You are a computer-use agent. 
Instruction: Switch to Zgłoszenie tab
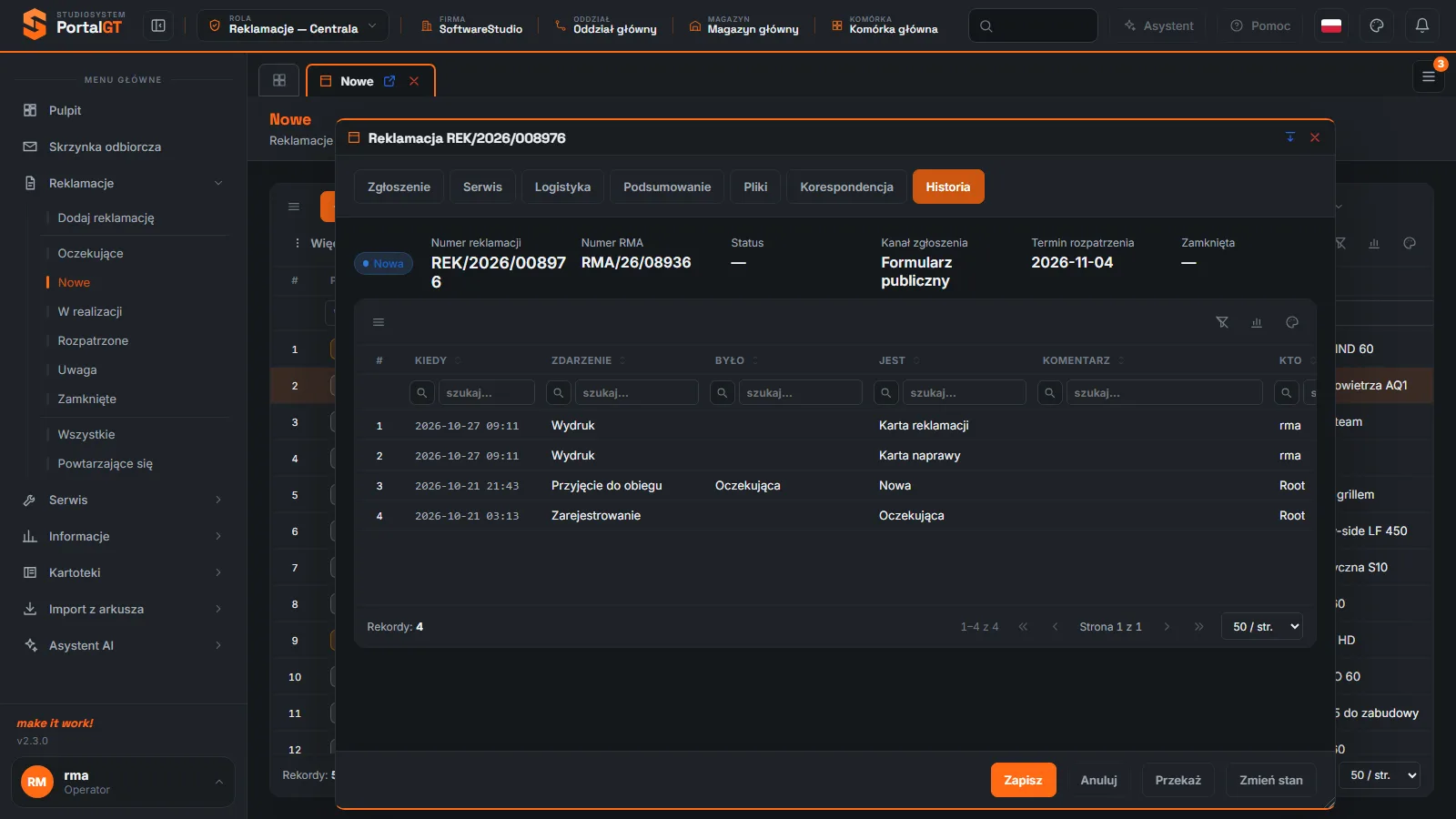coord(399,187)
